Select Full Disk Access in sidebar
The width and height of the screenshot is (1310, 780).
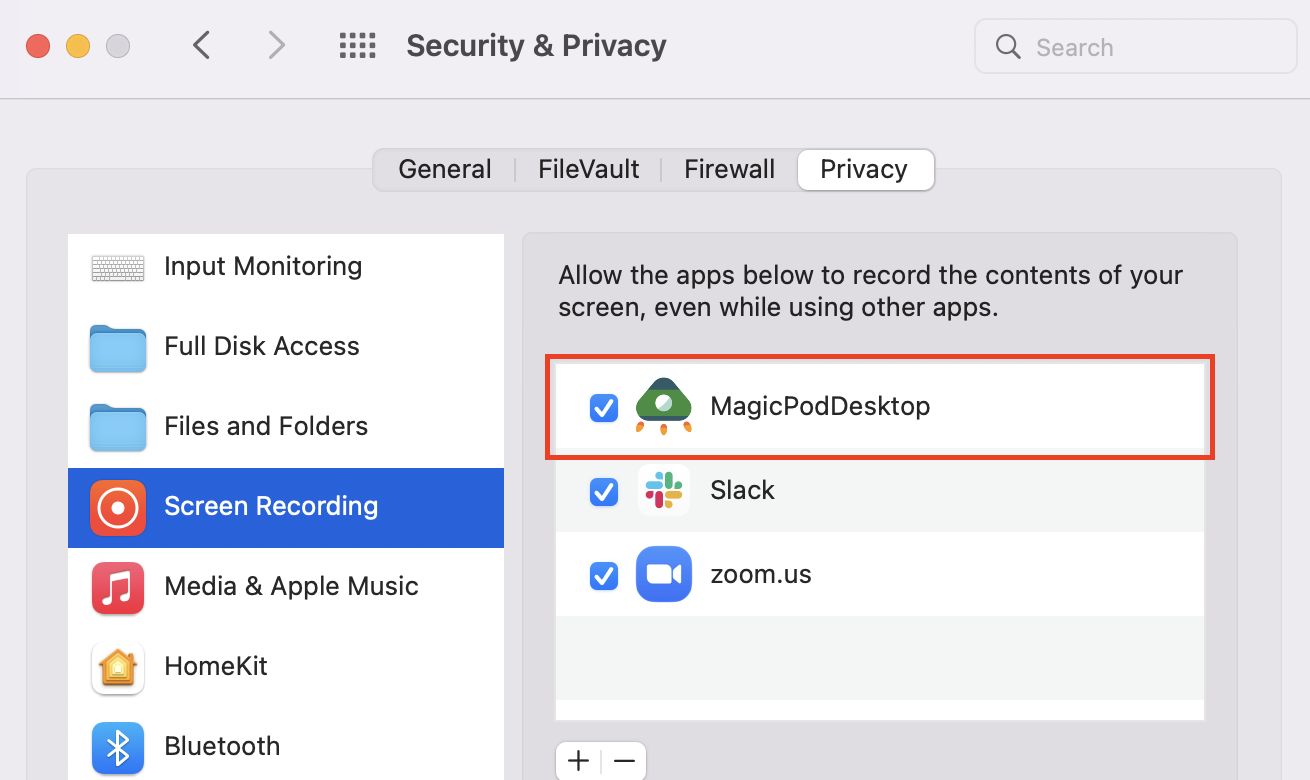click(286, 347)
